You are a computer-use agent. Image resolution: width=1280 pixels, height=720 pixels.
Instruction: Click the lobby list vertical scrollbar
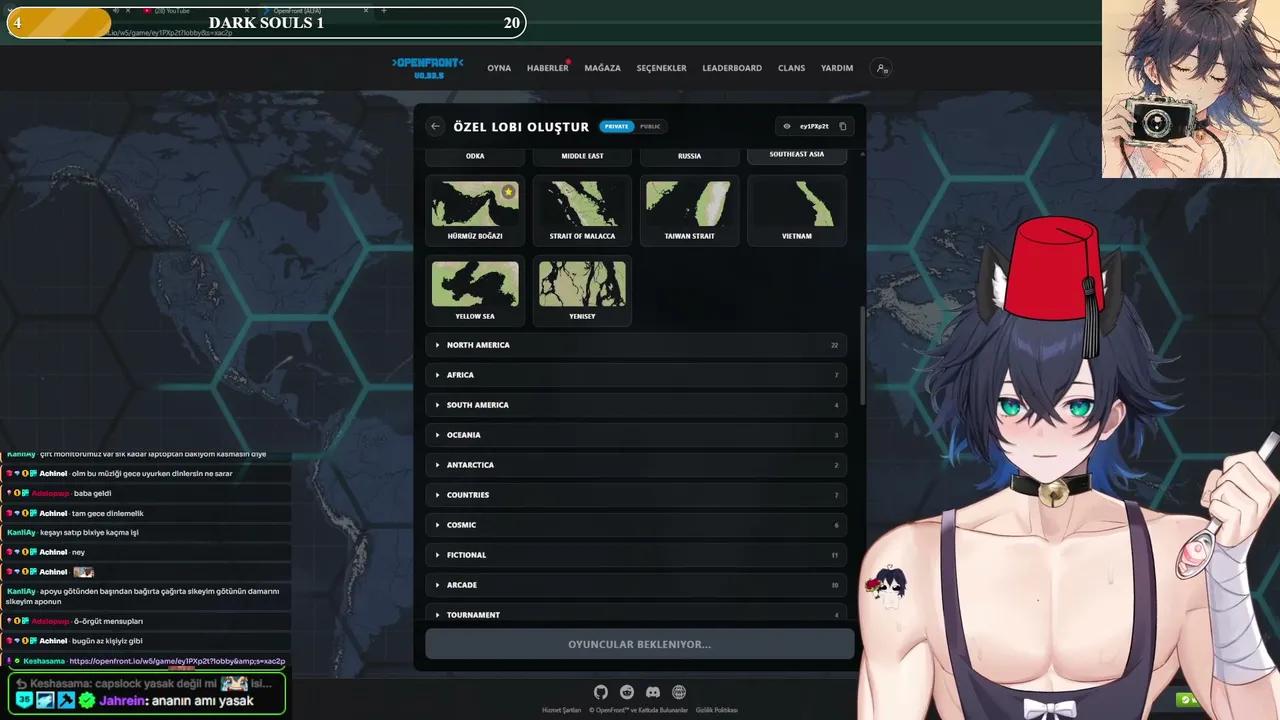coord(863,355)
